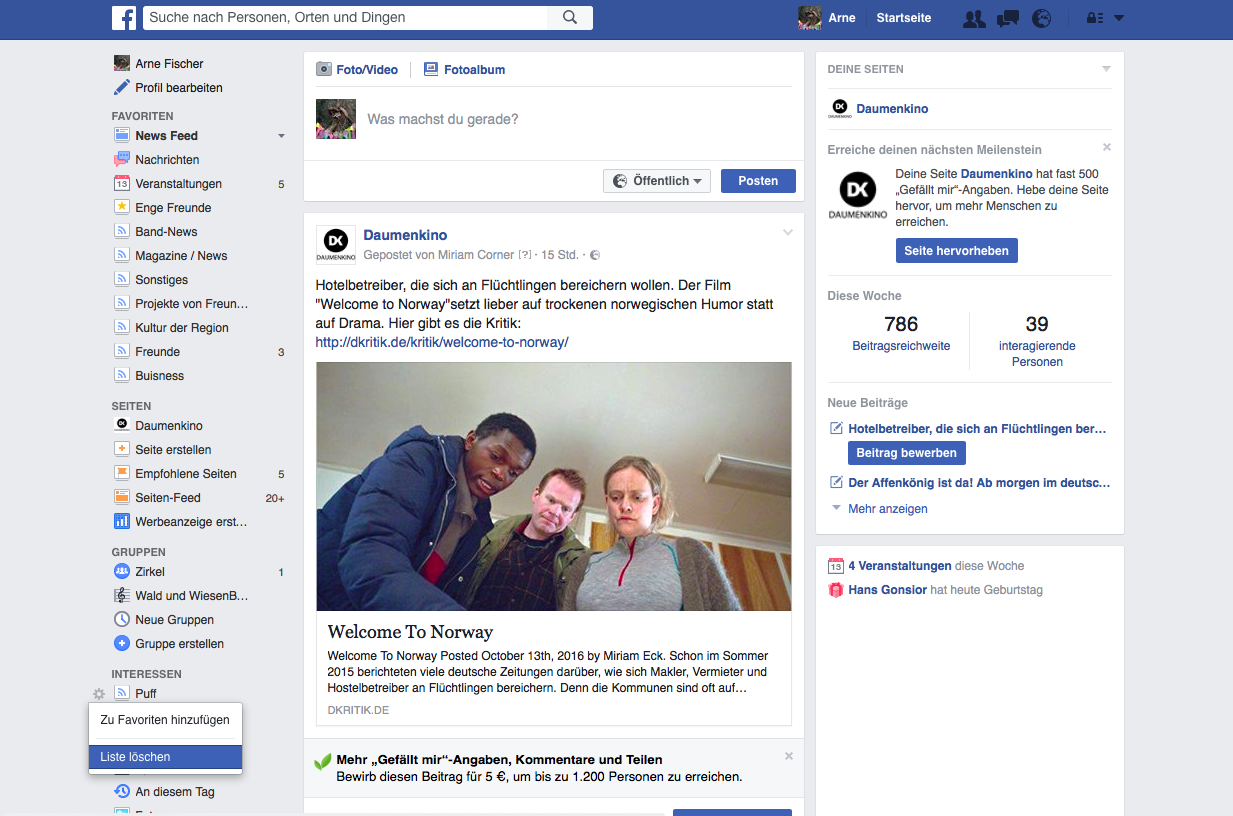
Task: Click interagierende Personen stat link
Action: (1037, 354)
